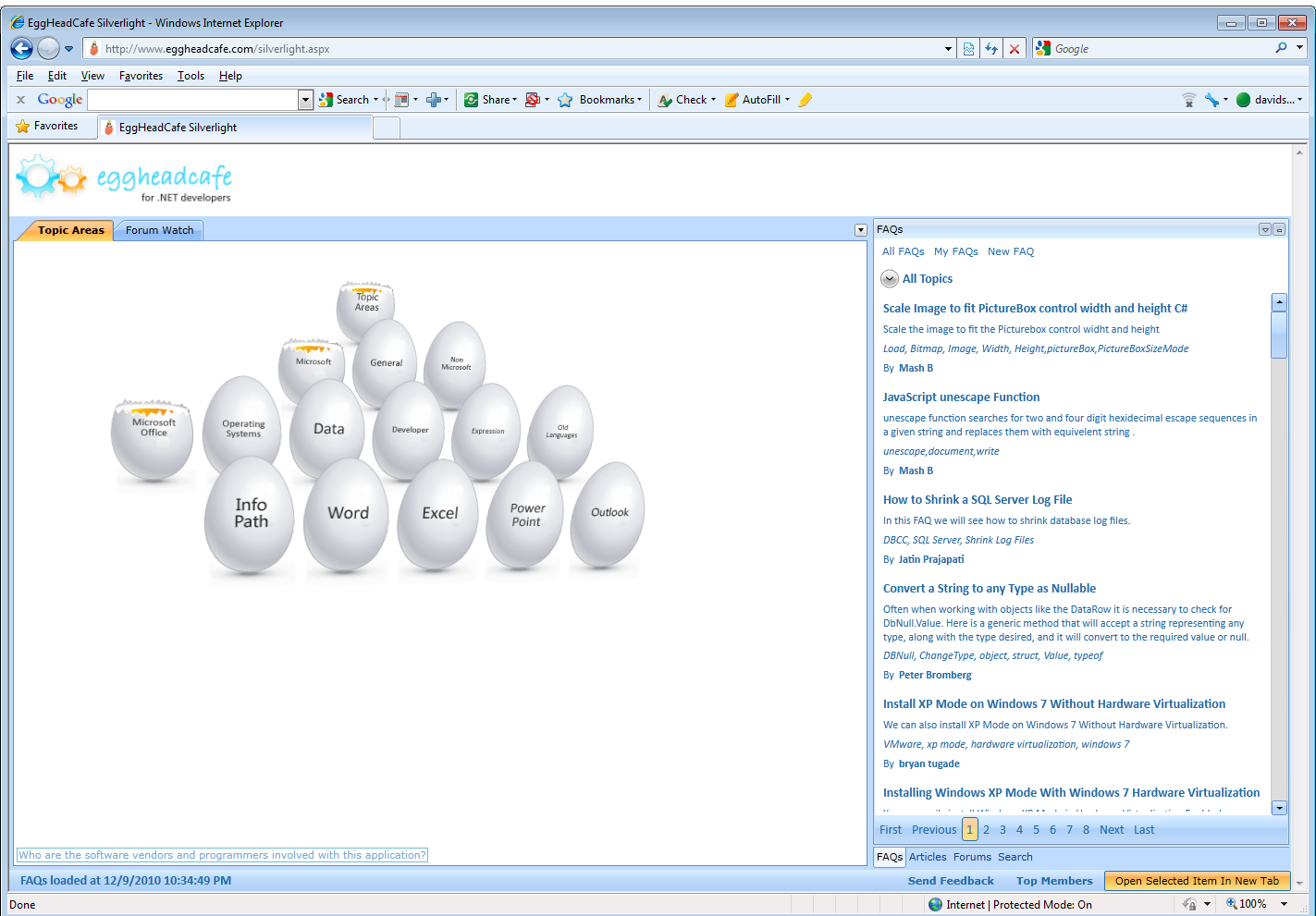
Task: Go to page 2 of FAQs
Action: click(986, 830)
